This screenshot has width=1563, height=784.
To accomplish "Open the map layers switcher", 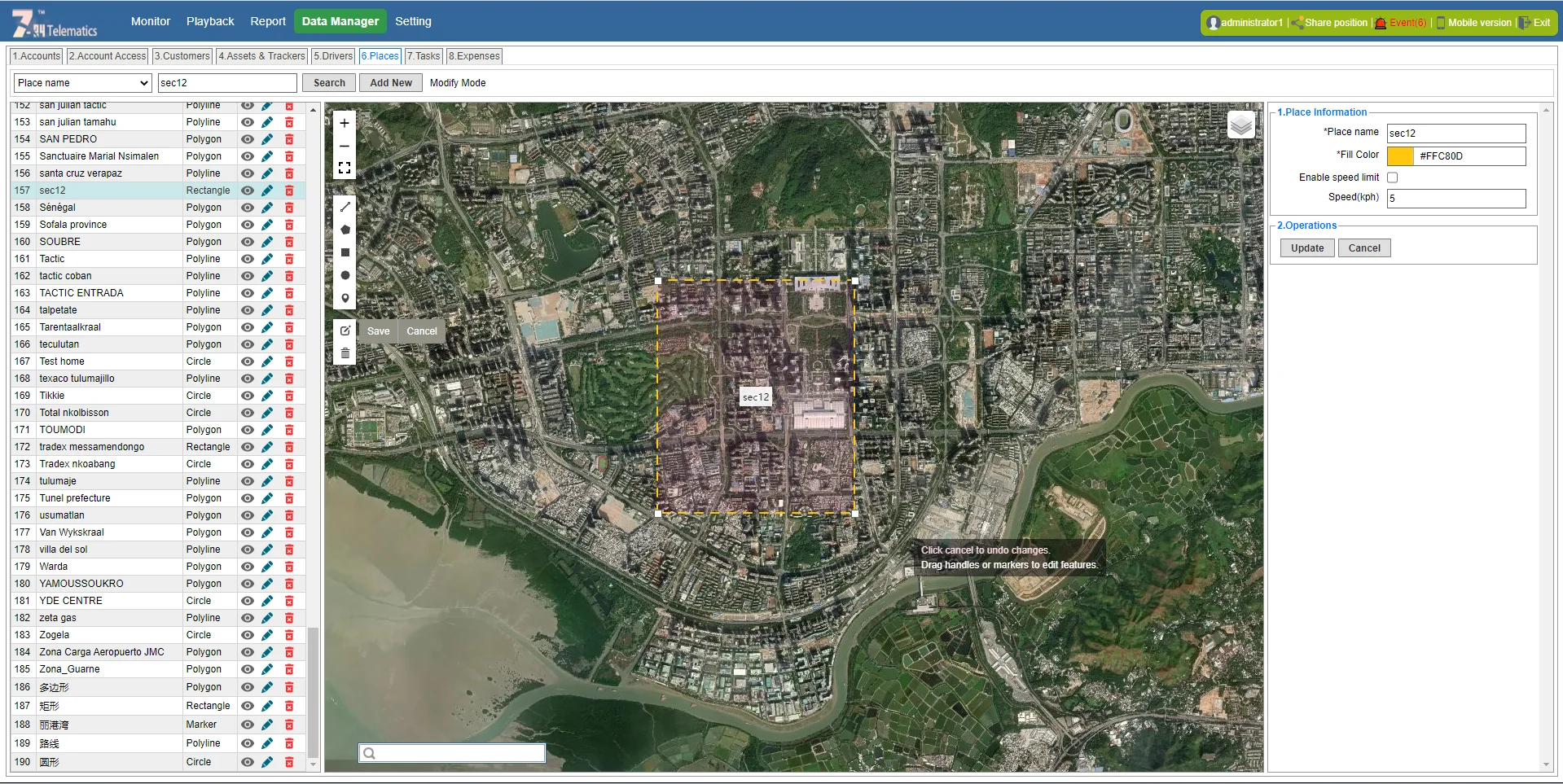I will pyautogui.click(x=1240, y=125).
